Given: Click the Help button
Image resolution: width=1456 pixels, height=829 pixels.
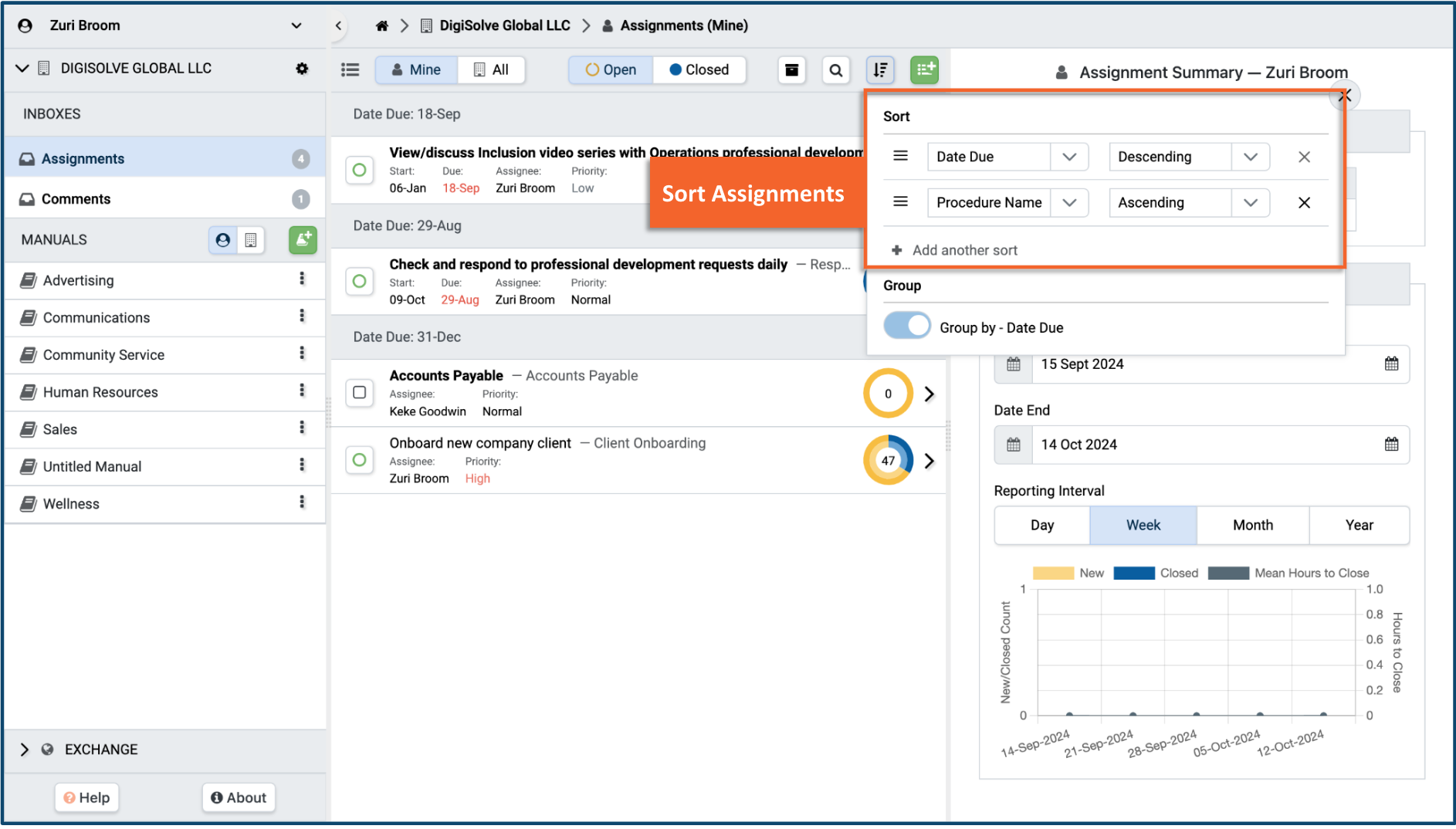Looking at the screenshot, I should point(86,797).
